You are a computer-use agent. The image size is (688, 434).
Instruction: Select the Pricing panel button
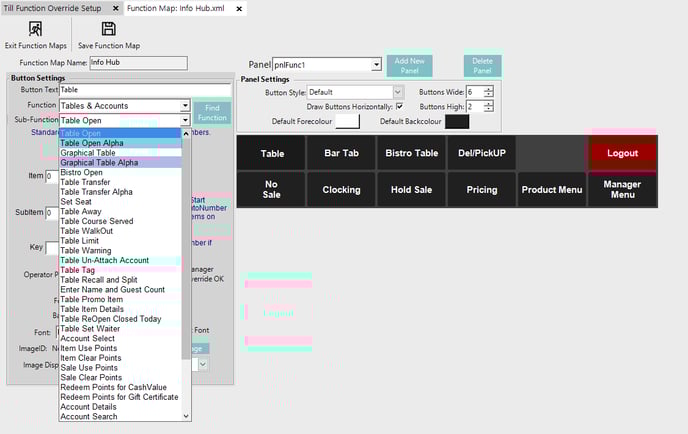pos(482,190)
